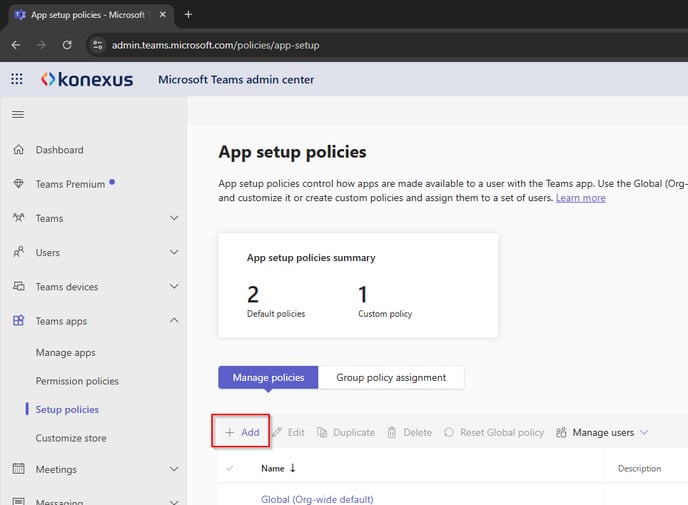Click the Messaging icon in sidebar
Screen dimensions: 688x505
click(18, 501)
